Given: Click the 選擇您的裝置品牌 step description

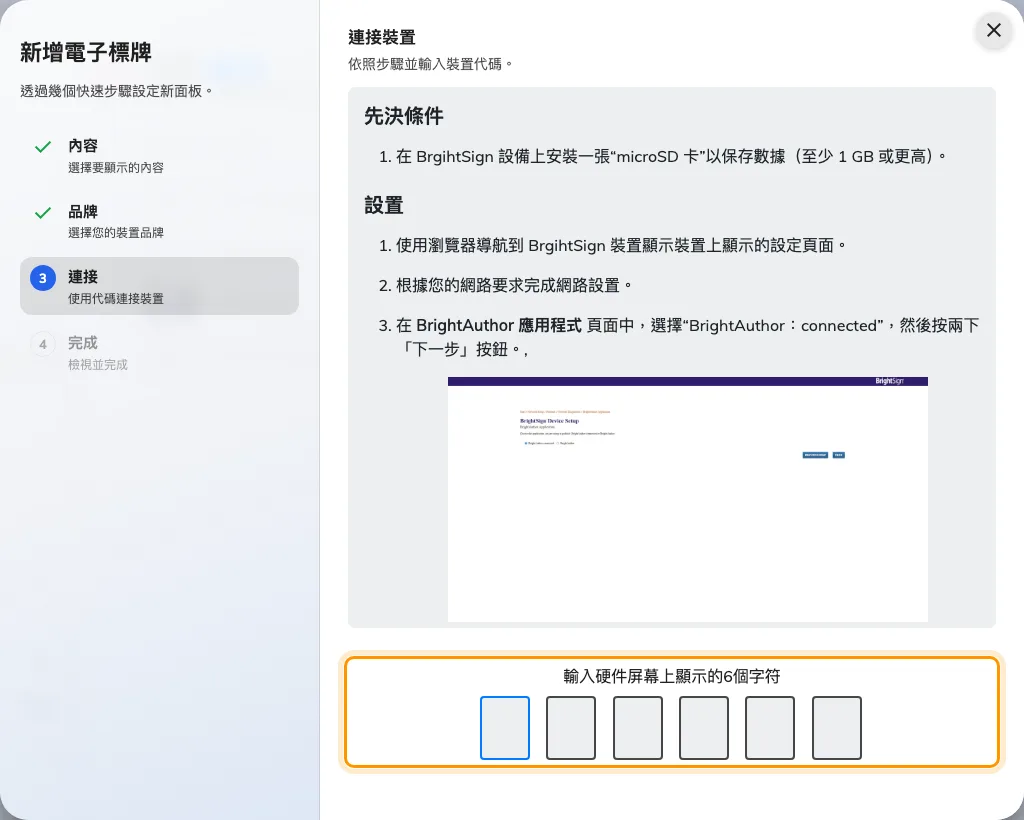Looking at the screenshot, I should click(116, 233).
